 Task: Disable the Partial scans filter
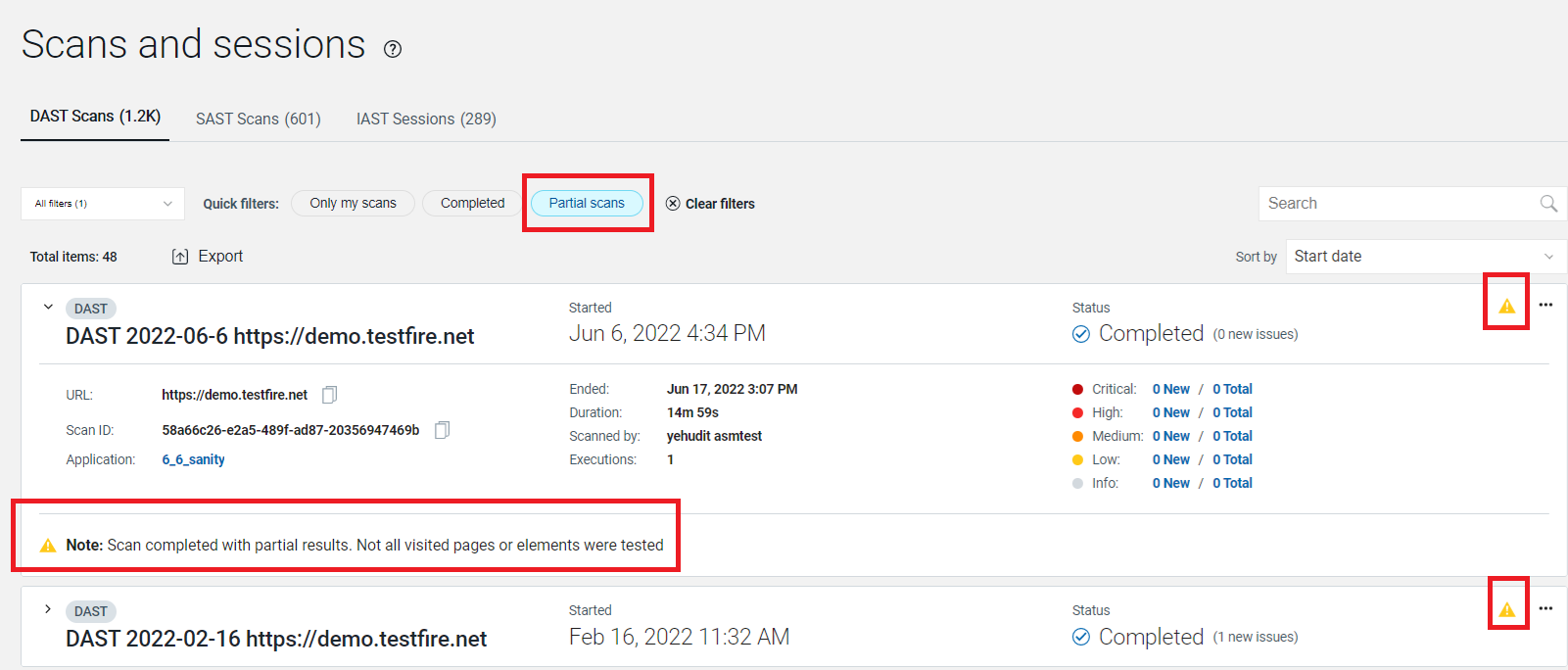coord(587,203)
